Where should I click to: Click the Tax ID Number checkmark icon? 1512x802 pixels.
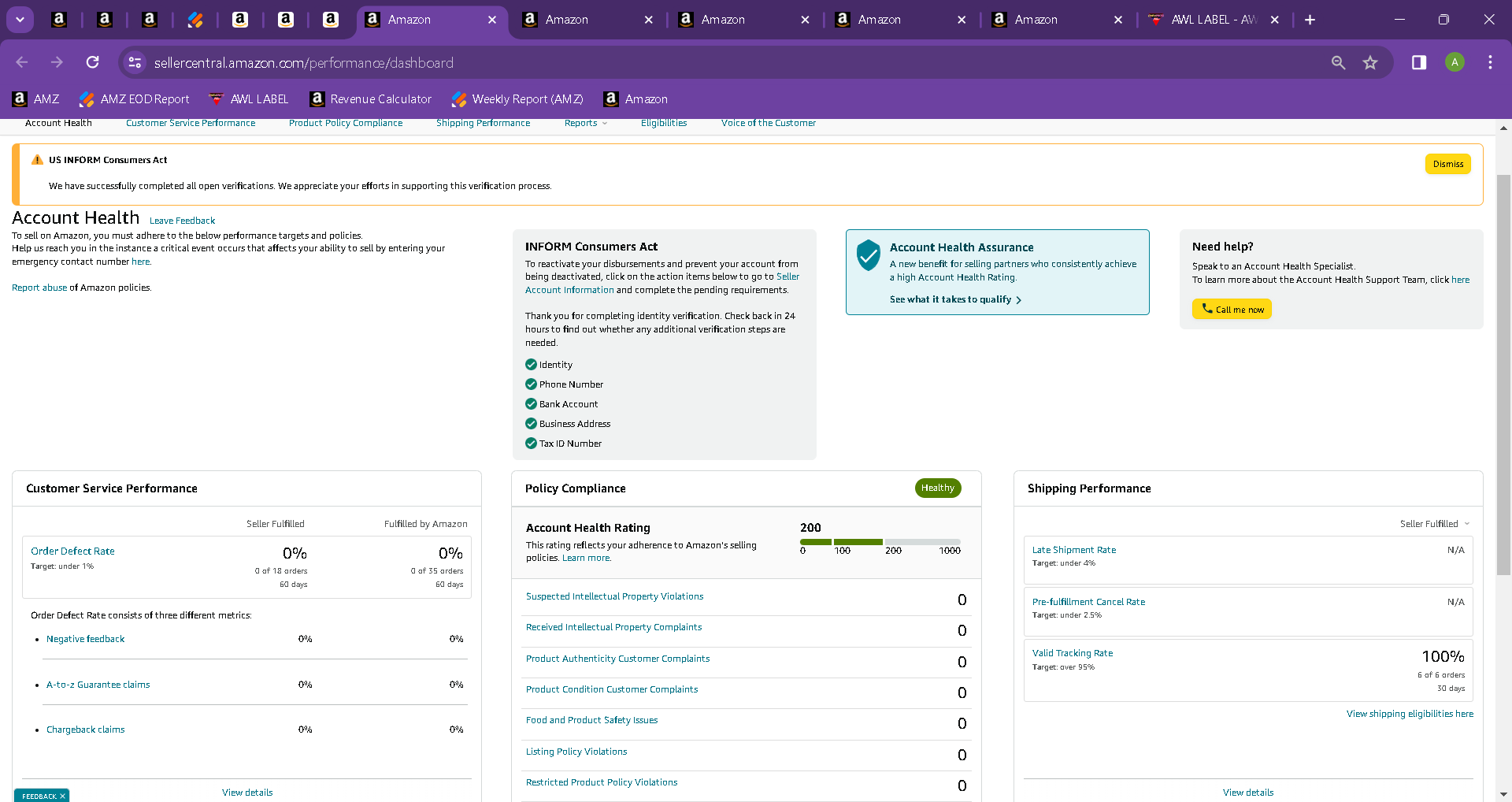531,444
